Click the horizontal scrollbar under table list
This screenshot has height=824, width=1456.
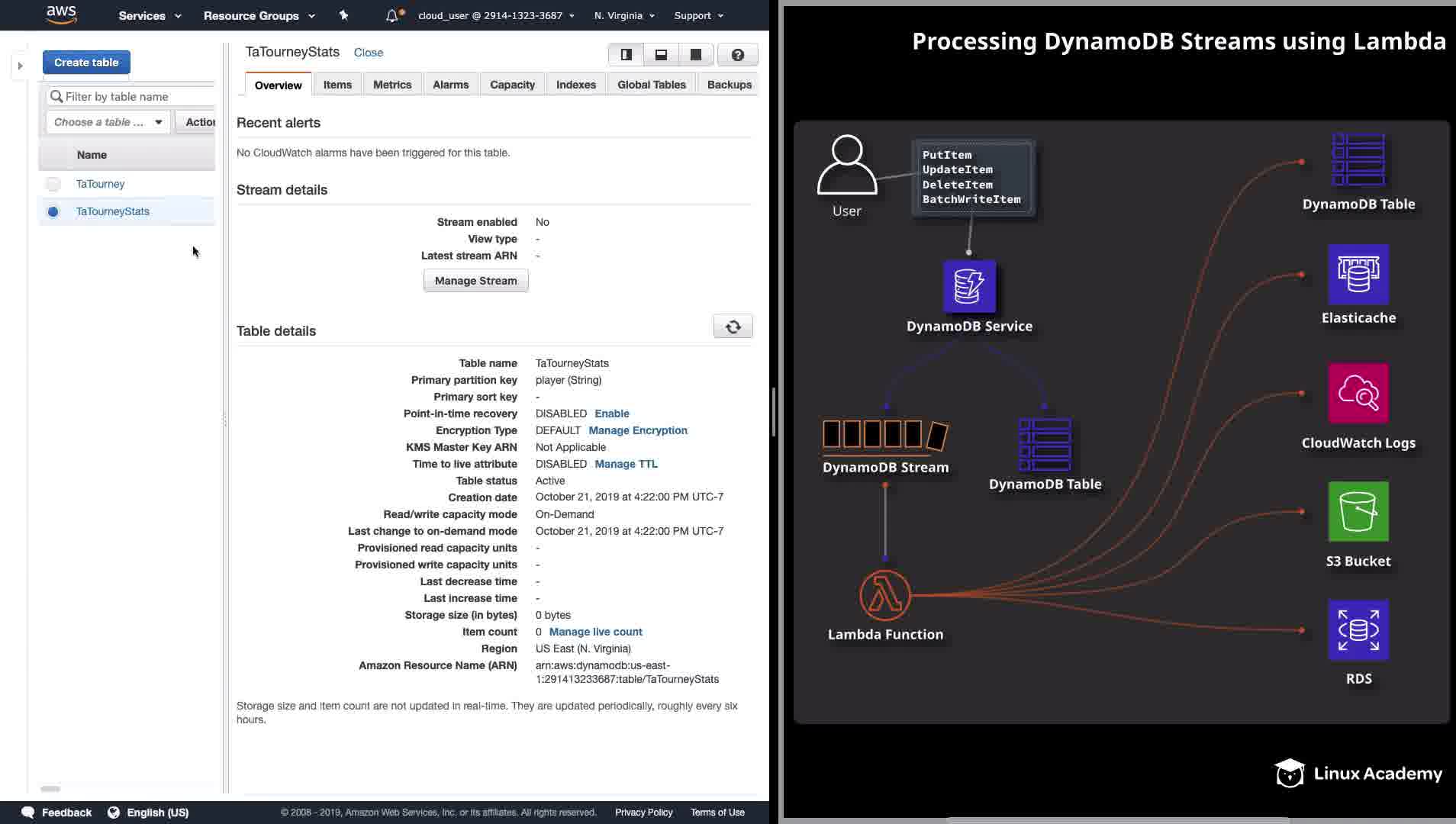click(50, 788)
